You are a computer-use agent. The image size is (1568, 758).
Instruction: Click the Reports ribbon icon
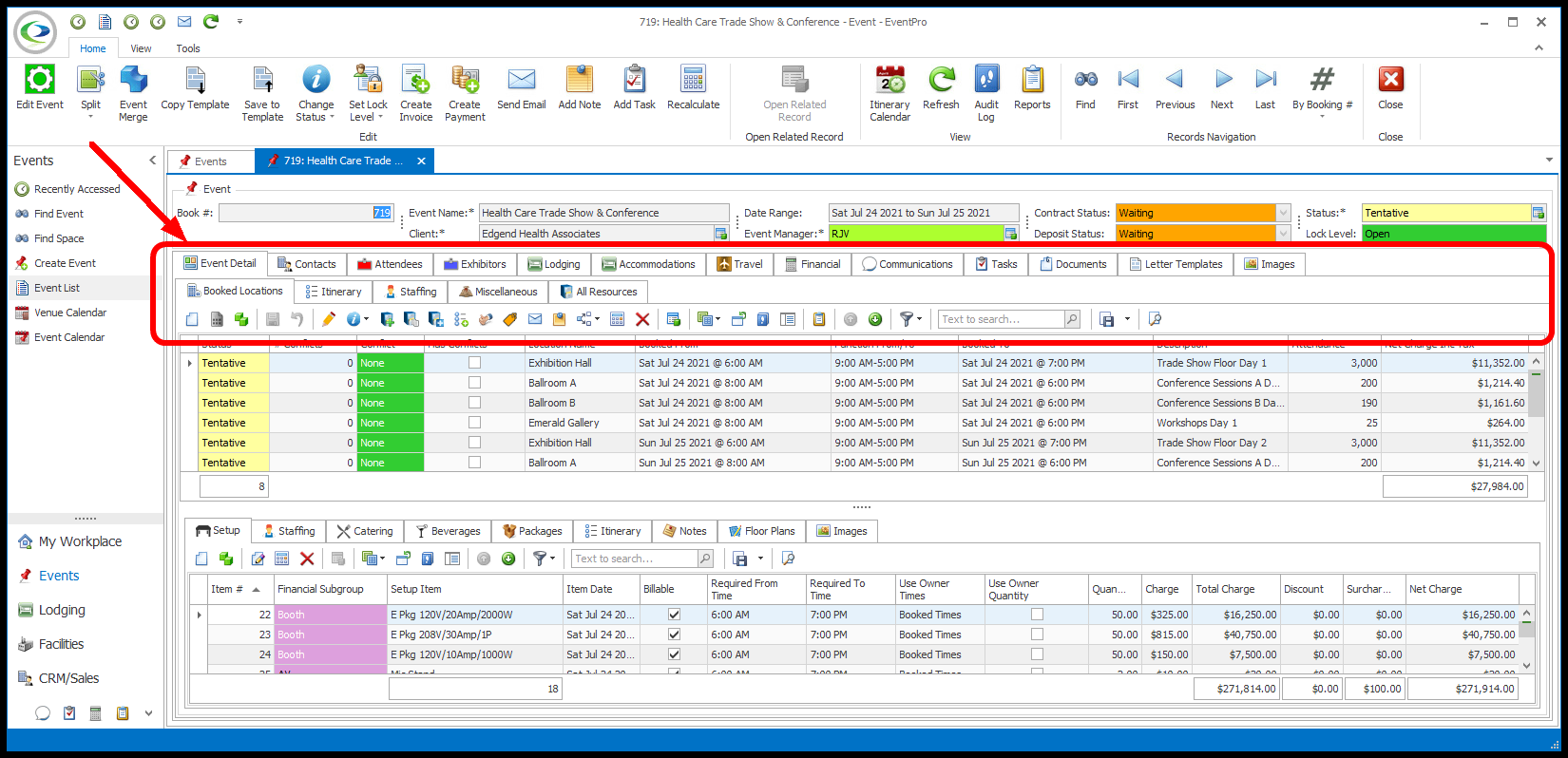(x=1032, y=80)
